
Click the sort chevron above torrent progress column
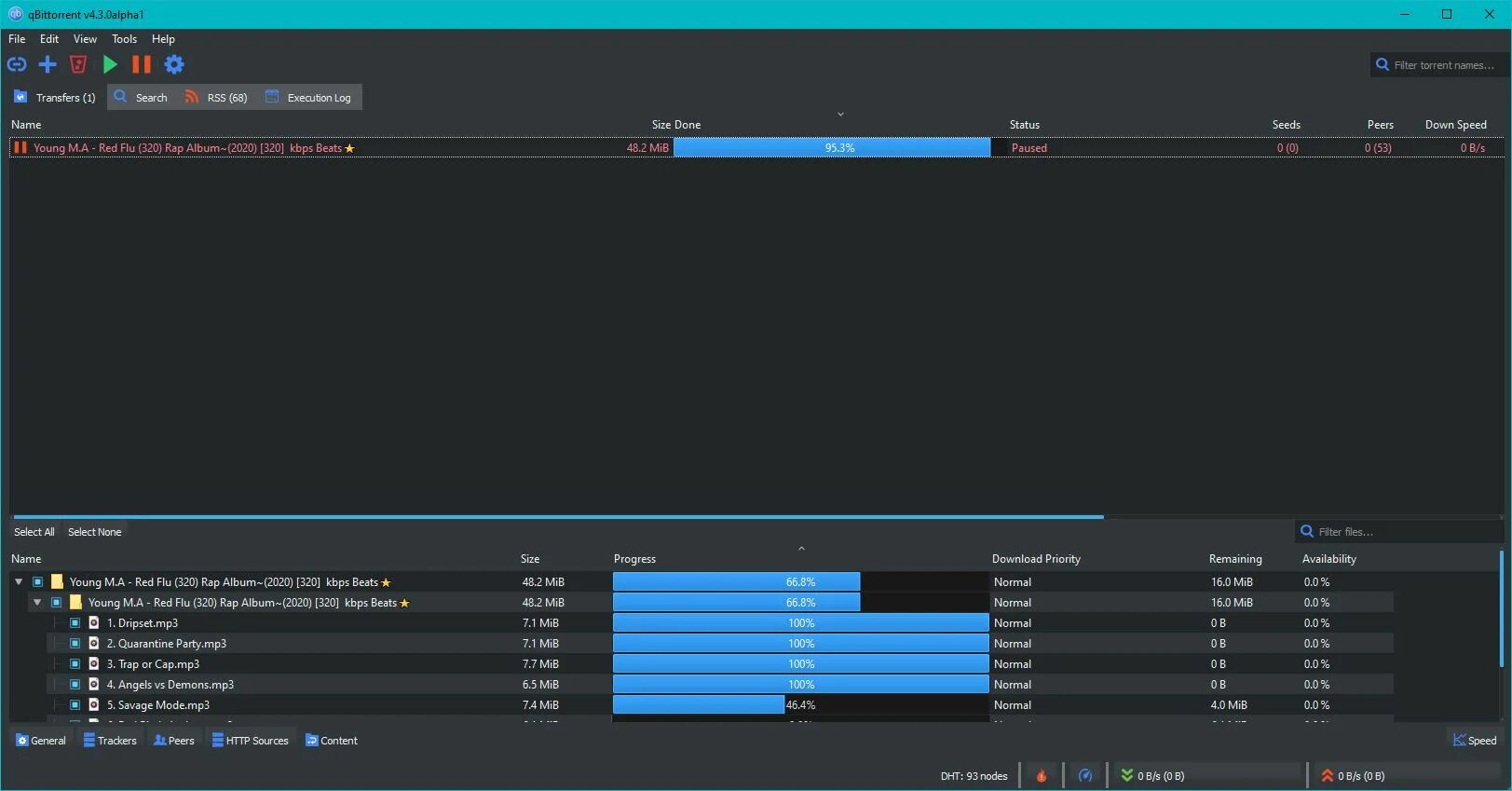840,114
